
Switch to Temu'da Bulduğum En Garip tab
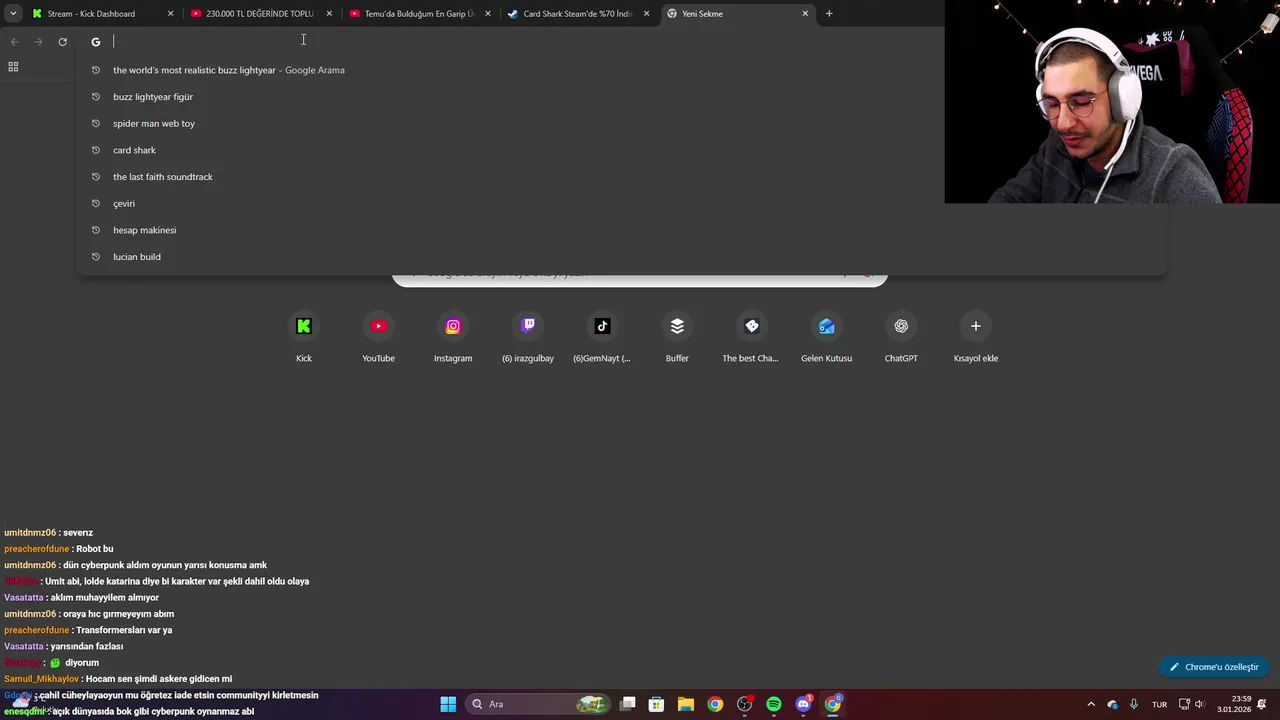click(x=419, y=13)
